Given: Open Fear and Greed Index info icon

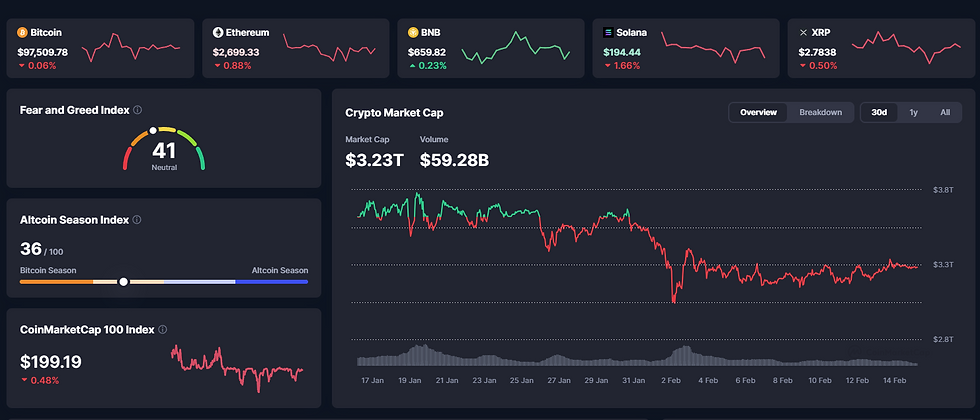Looking at the screenshot, I should tap(138, 110).
